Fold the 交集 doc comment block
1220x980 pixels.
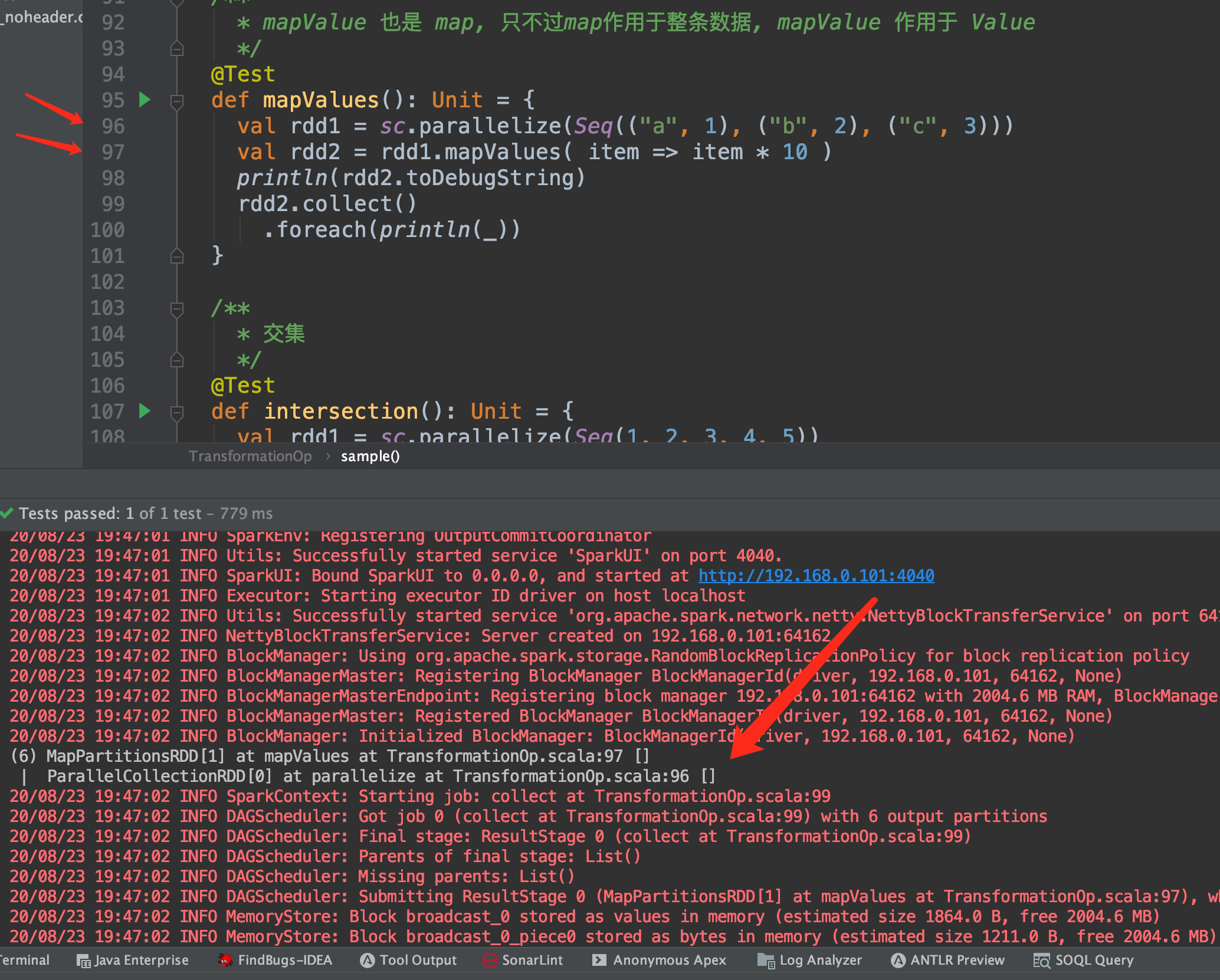[176, 308]
